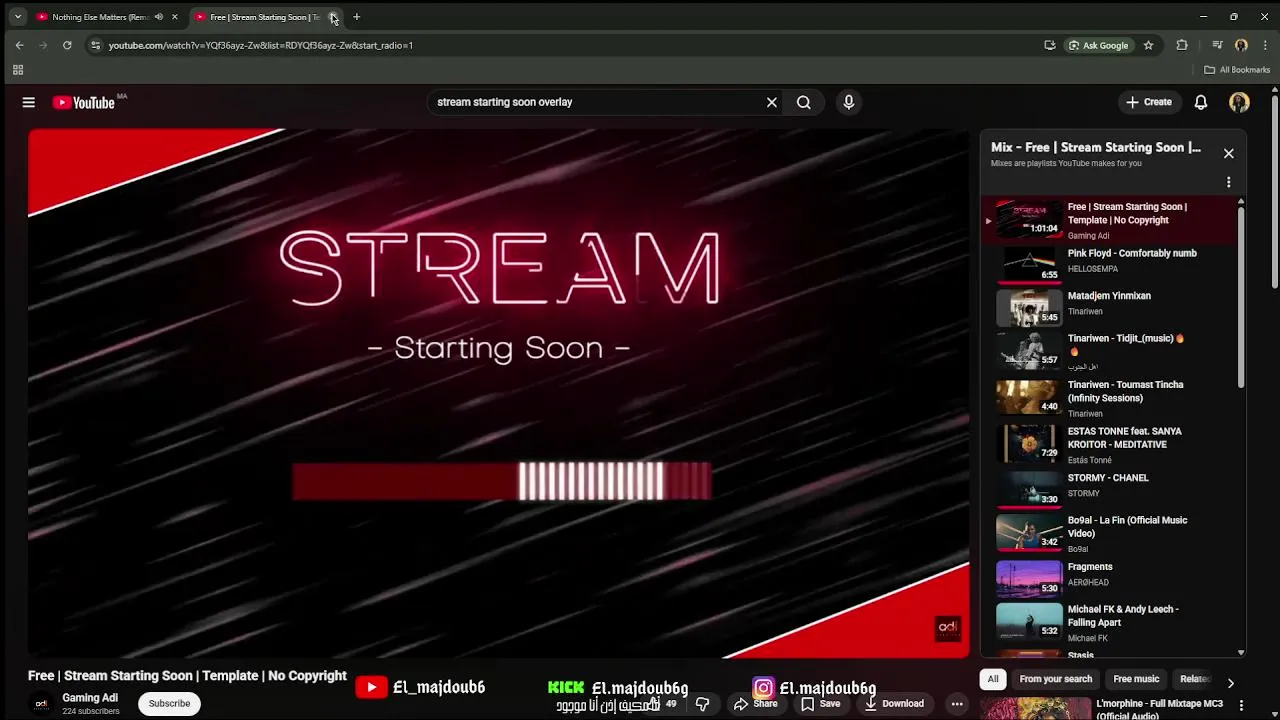1280x720 pixels.
Task: Play Pink Floyd Comfortably Numb from mix
Action: tap(1110, 263)
